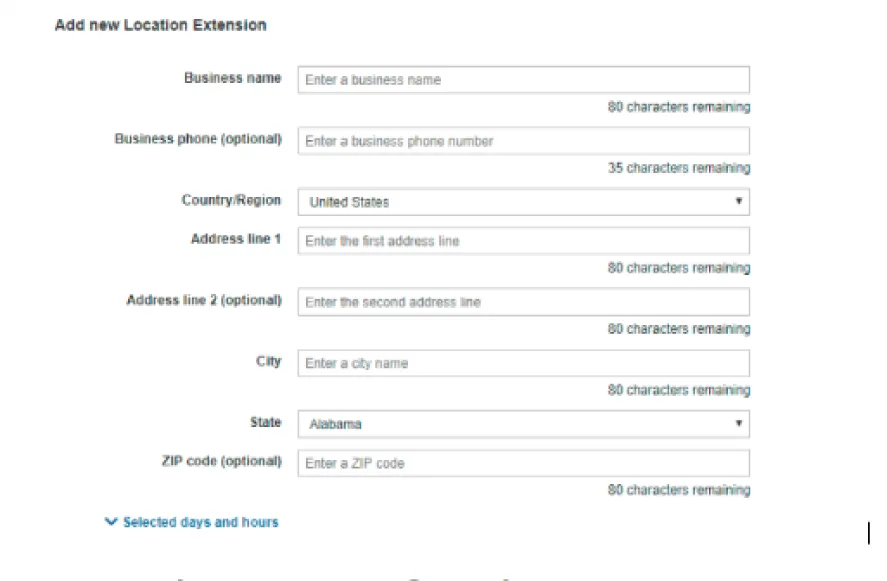
Task: Click the State selector's dropdown arrow
Action: click(740, 423)
